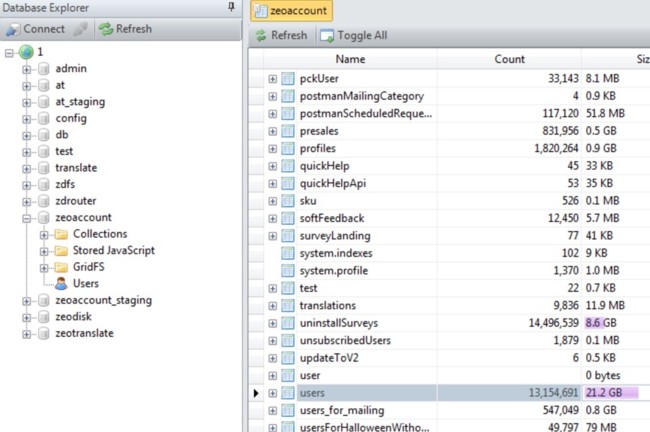
Task: Click the sku collection table icon
Action: [x=288, y=201]
